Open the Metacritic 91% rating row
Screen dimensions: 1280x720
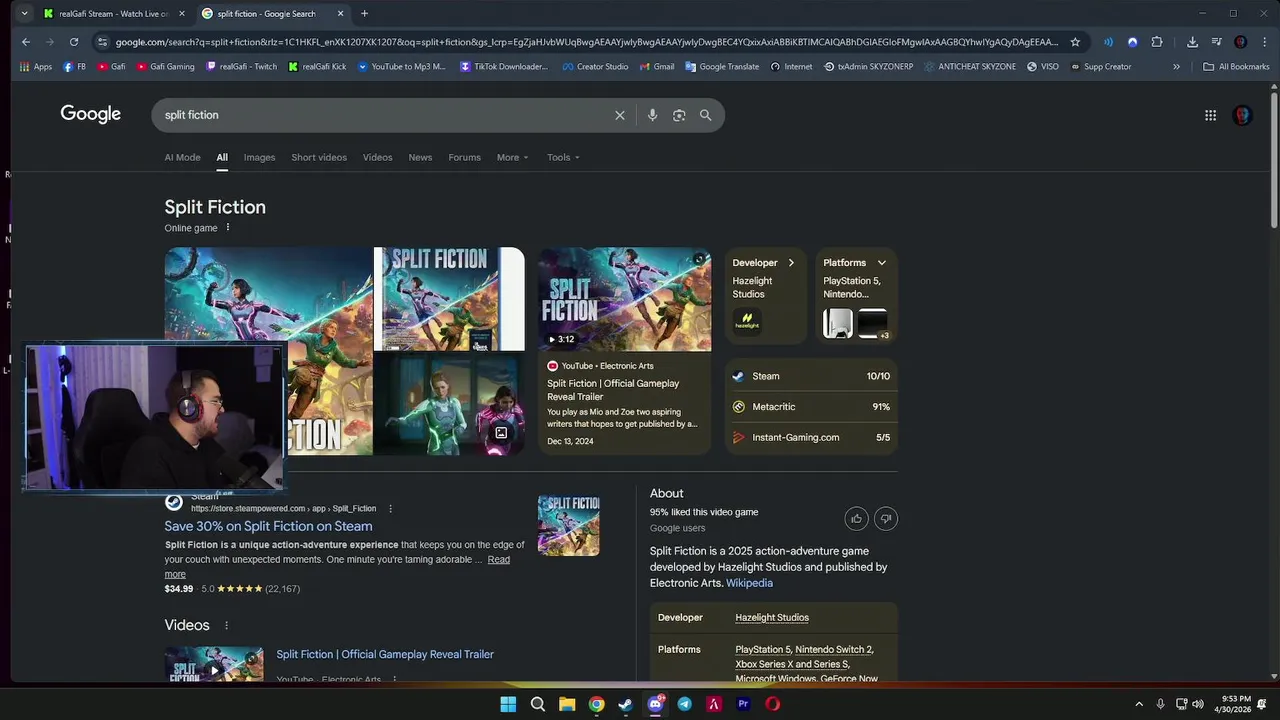[811, 407]
